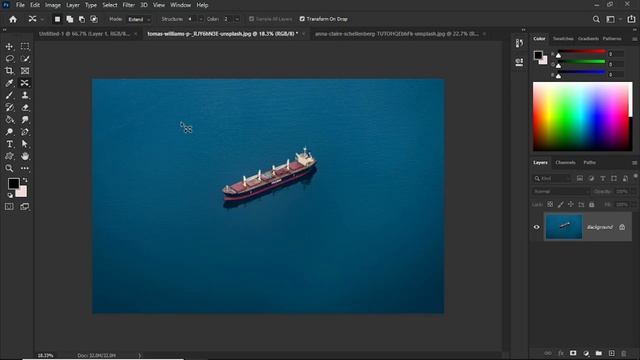
Task: Click the foreground color swatch in toolbox
Action: click(13, 183)
